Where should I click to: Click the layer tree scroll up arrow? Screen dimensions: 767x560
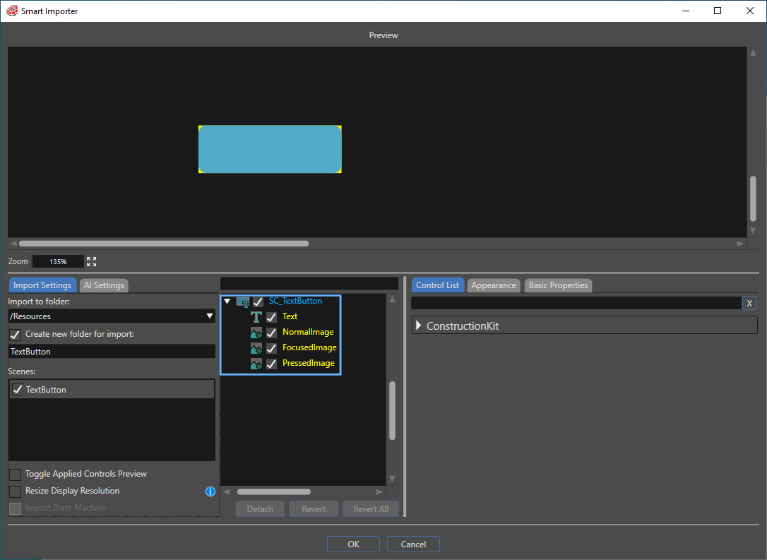pyautogui.click(x=392, y=299)
